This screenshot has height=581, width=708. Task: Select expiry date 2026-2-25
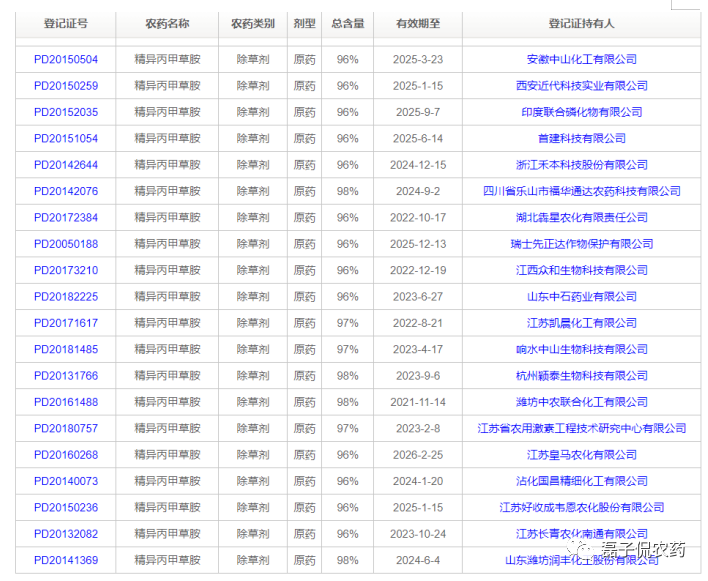(418, 455)
